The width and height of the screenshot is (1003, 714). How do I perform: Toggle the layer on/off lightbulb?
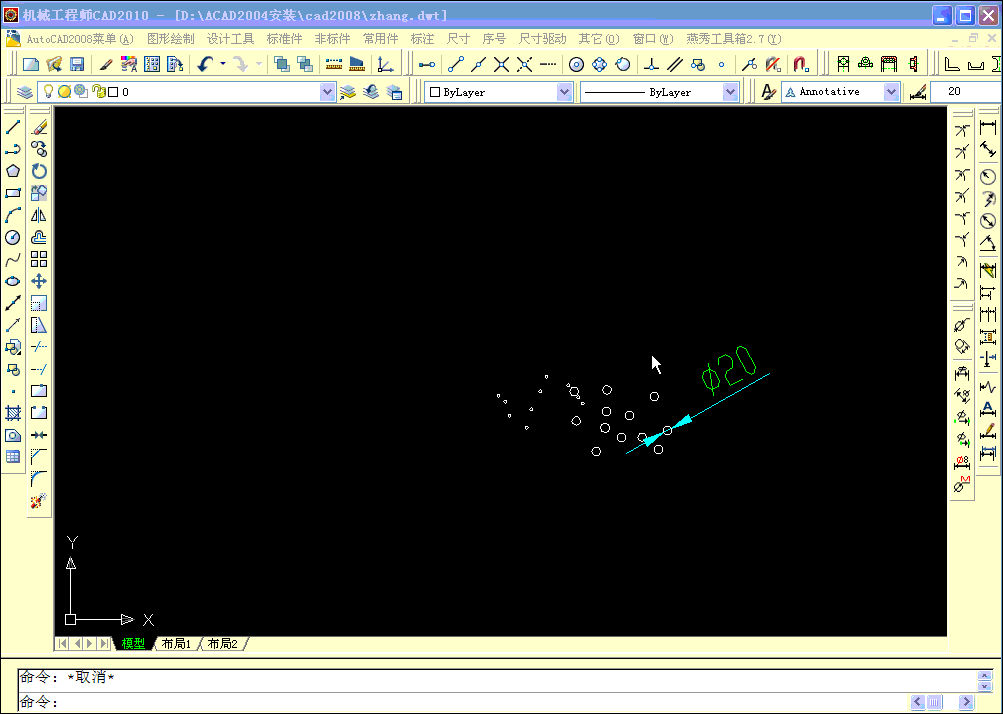(x=48, y=91)
